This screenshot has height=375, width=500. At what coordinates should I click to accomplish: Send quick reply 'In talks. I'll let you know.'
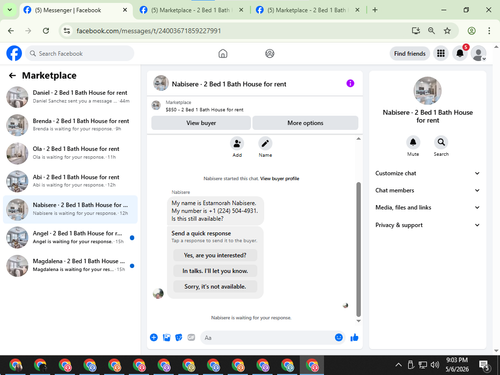(x=215, y=271)
